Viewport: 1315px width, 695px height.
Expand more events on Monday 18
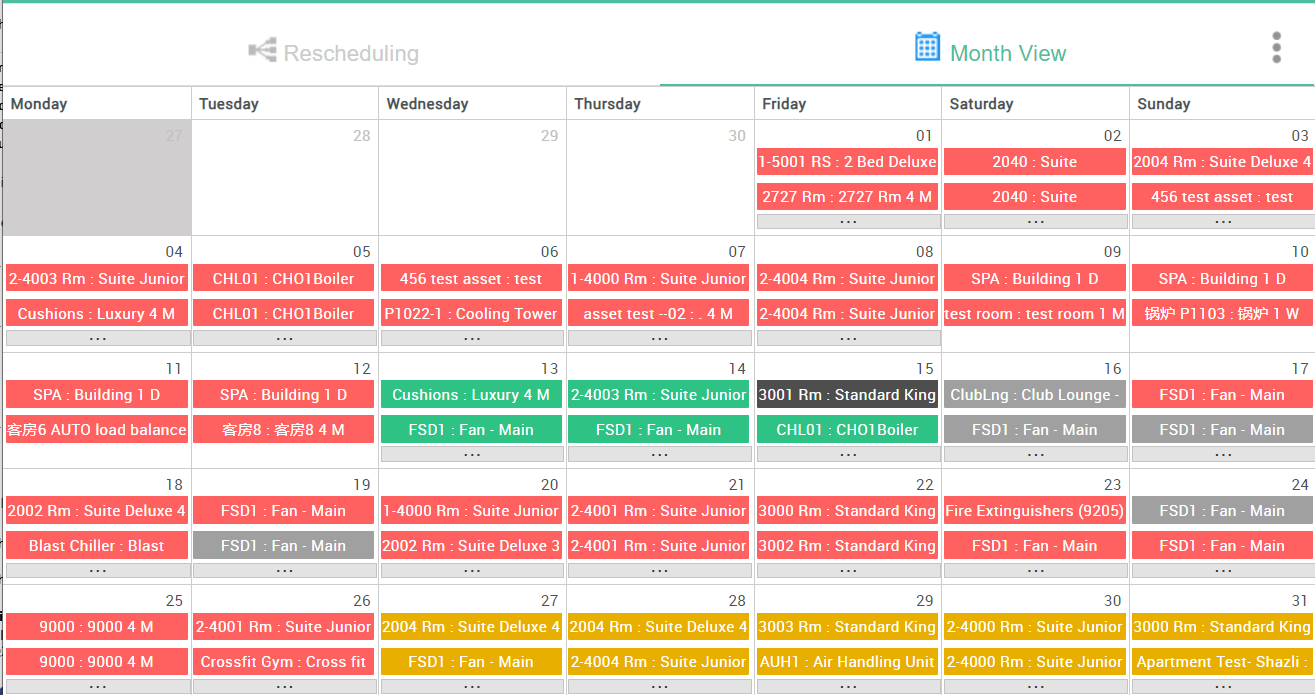(97, 570)
